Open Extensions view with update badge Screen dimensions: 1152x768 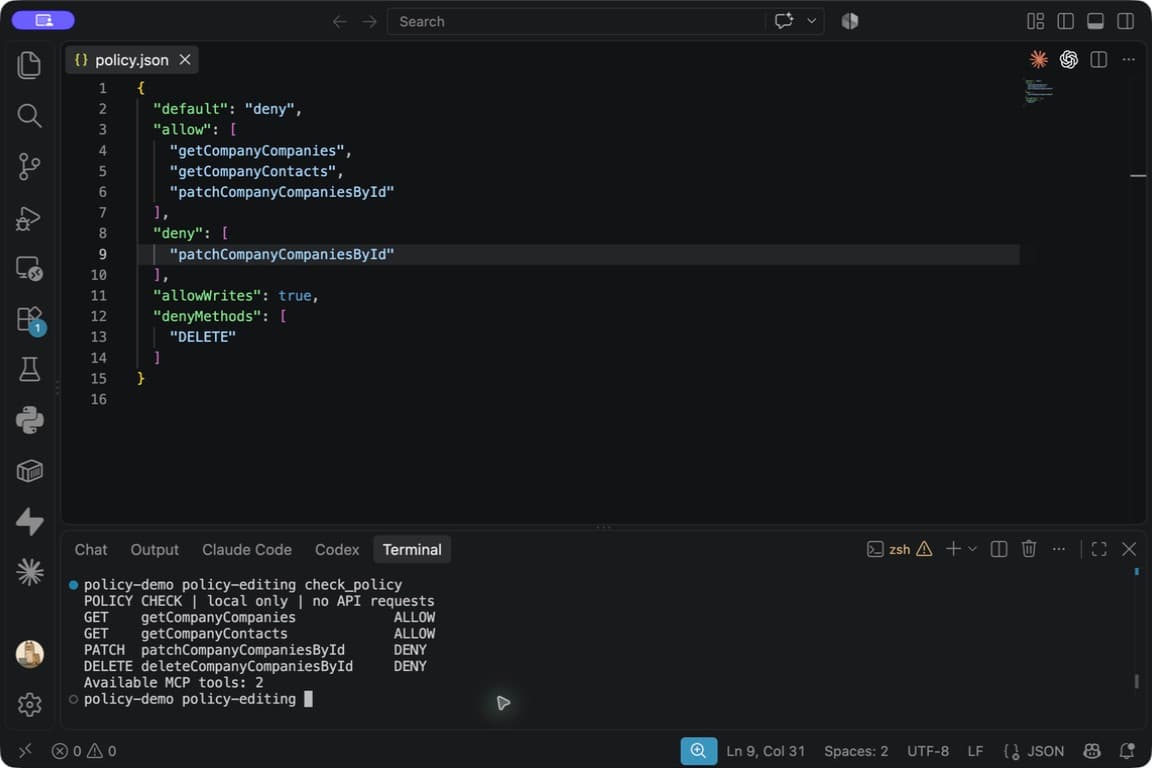(30, 320)
